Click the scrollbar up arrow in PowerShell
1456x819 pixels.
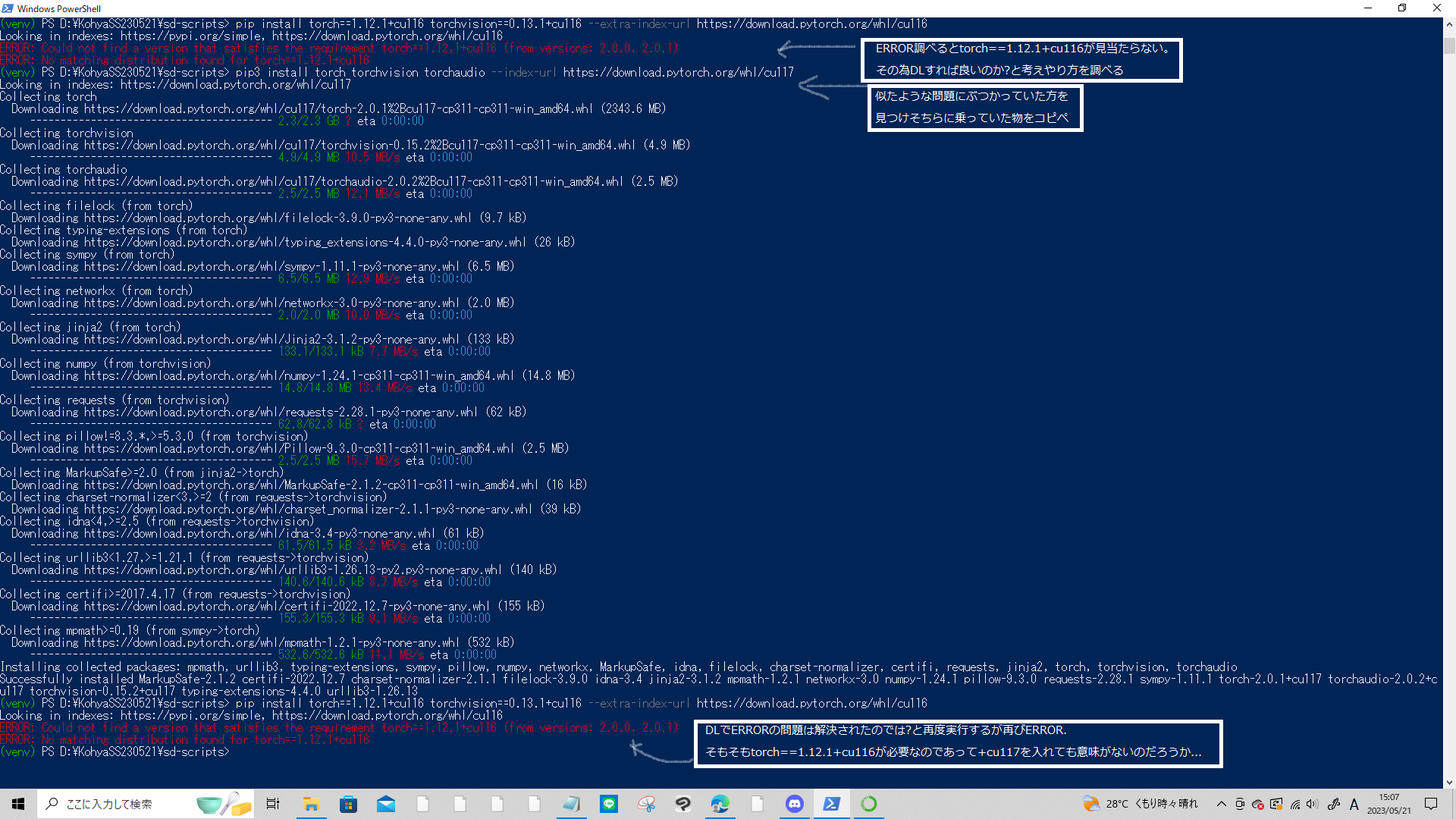point(1449,24)
